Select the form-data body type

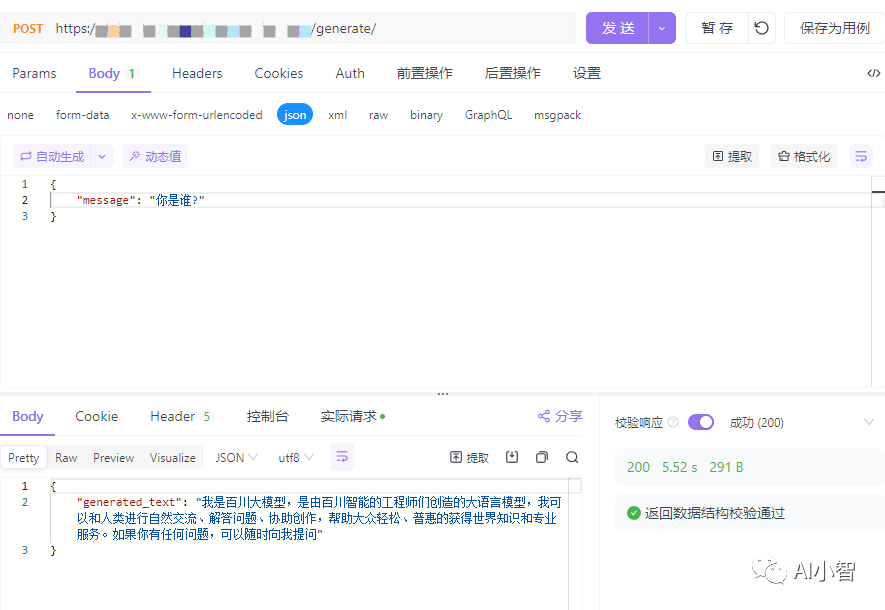point(82,115)
